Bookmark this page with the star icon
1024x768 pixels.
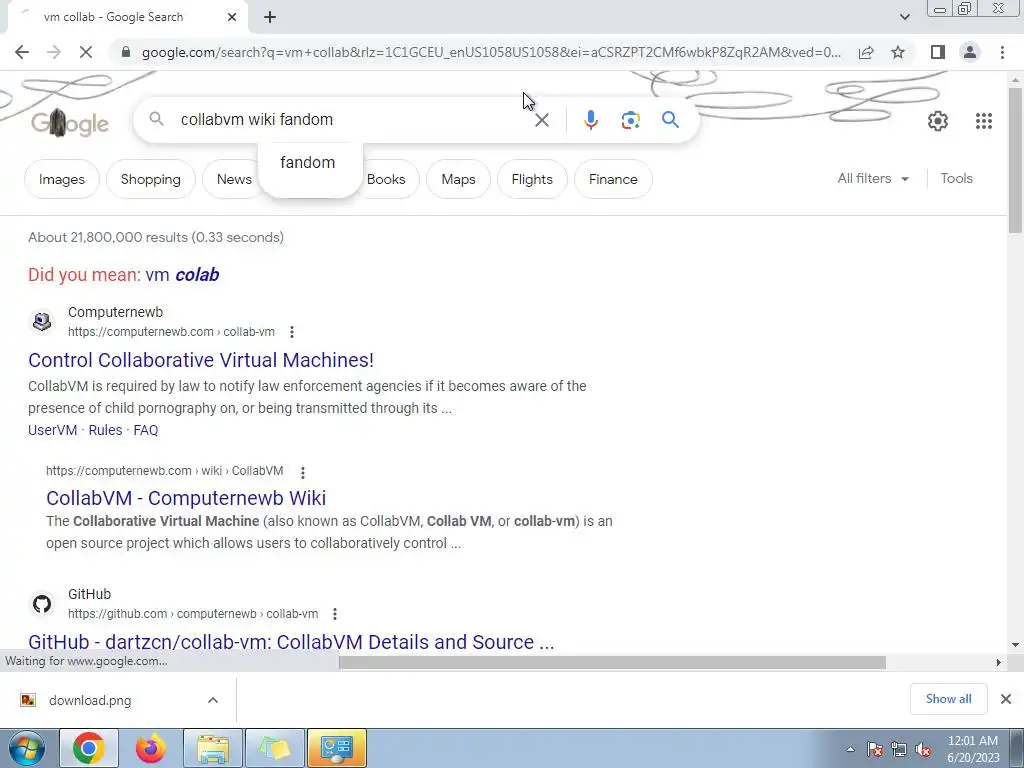click(x=898, y=52)
